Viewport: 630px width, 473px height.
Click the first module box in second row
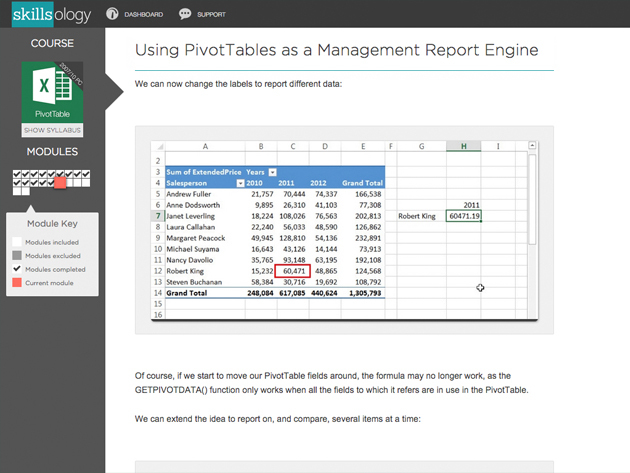click(17, 184)
